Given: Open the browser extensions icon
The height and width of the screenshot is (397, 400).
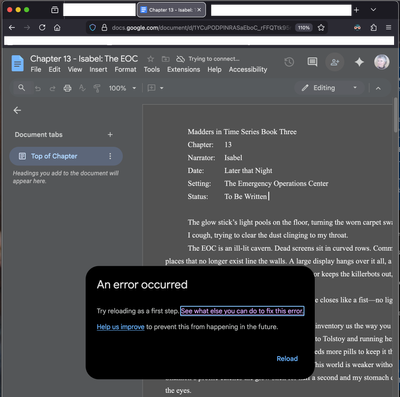Looking at the screenshot, I should [374, 27].
